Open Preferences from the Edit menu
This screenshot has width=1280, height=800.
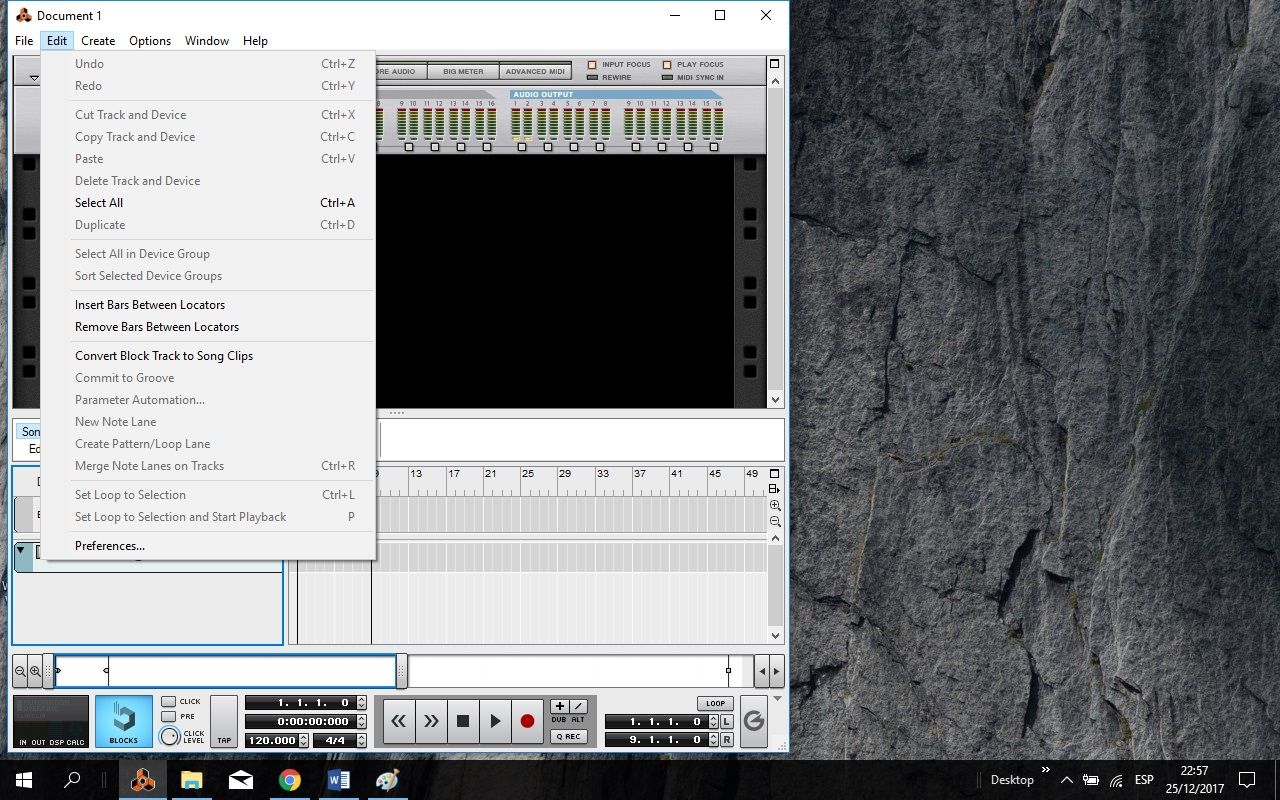209,546
